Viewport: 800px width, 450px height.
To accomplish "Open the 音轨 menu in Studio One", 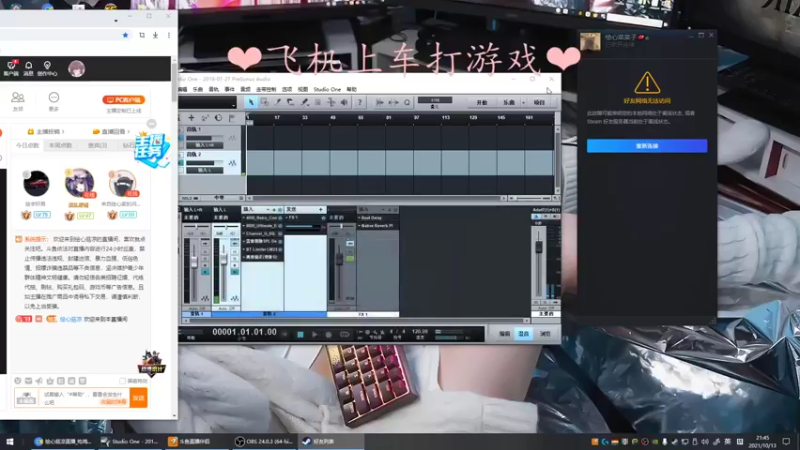I will click(x=214, y=89).
